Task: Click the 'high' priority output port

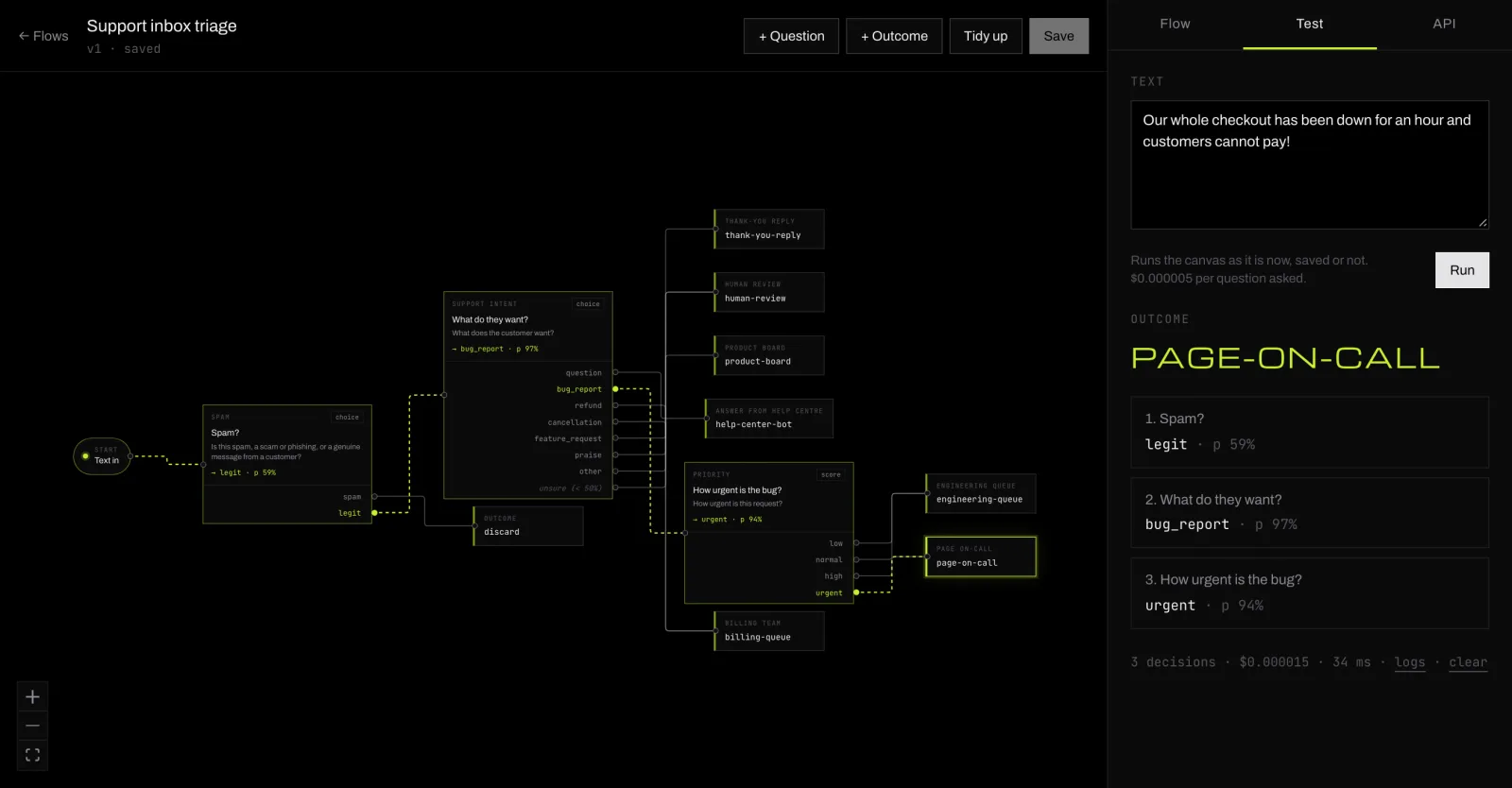Action: click(856, 576)
